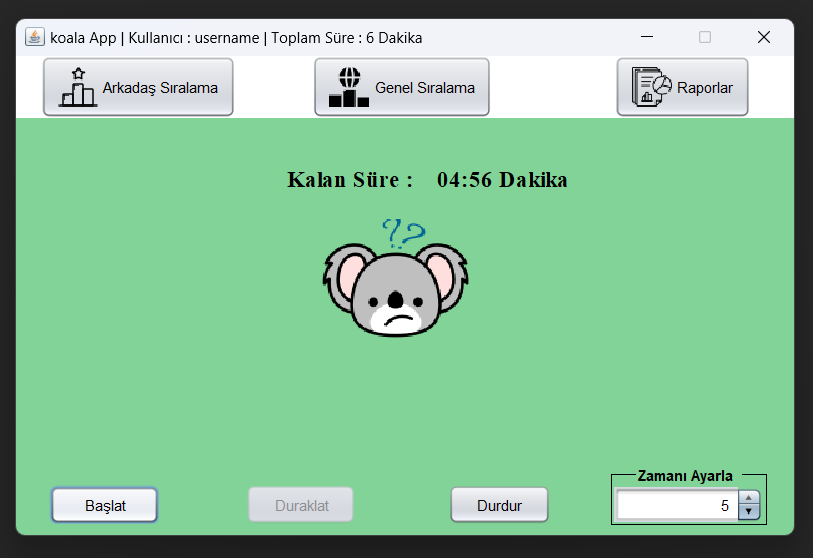
Task: Decrease Zamanı Ayarla value with down arrow
Action: 749,512
